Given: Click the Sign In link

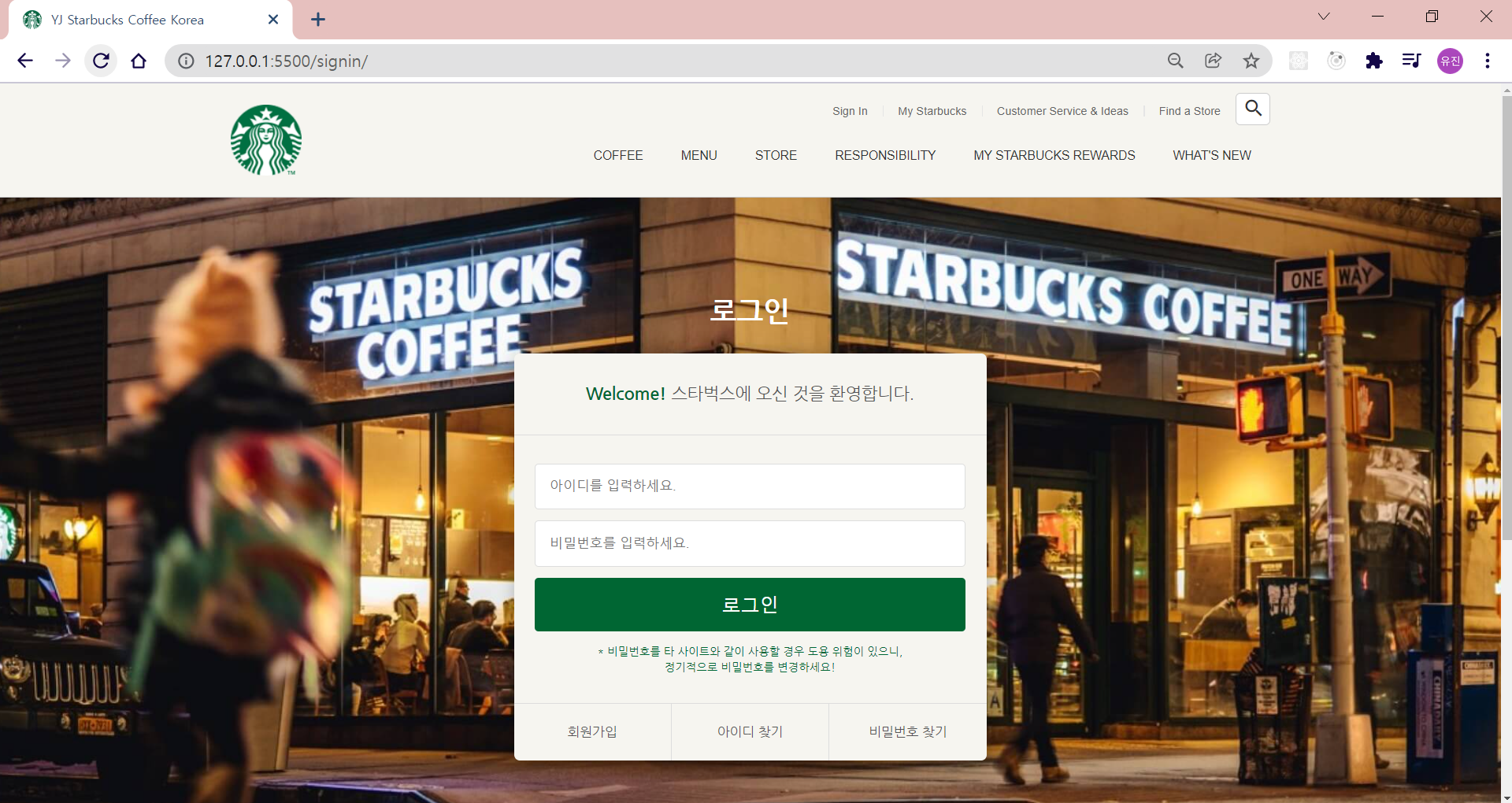Looking at the screenshot, I should pyautogui.click(x=850, y=111).
